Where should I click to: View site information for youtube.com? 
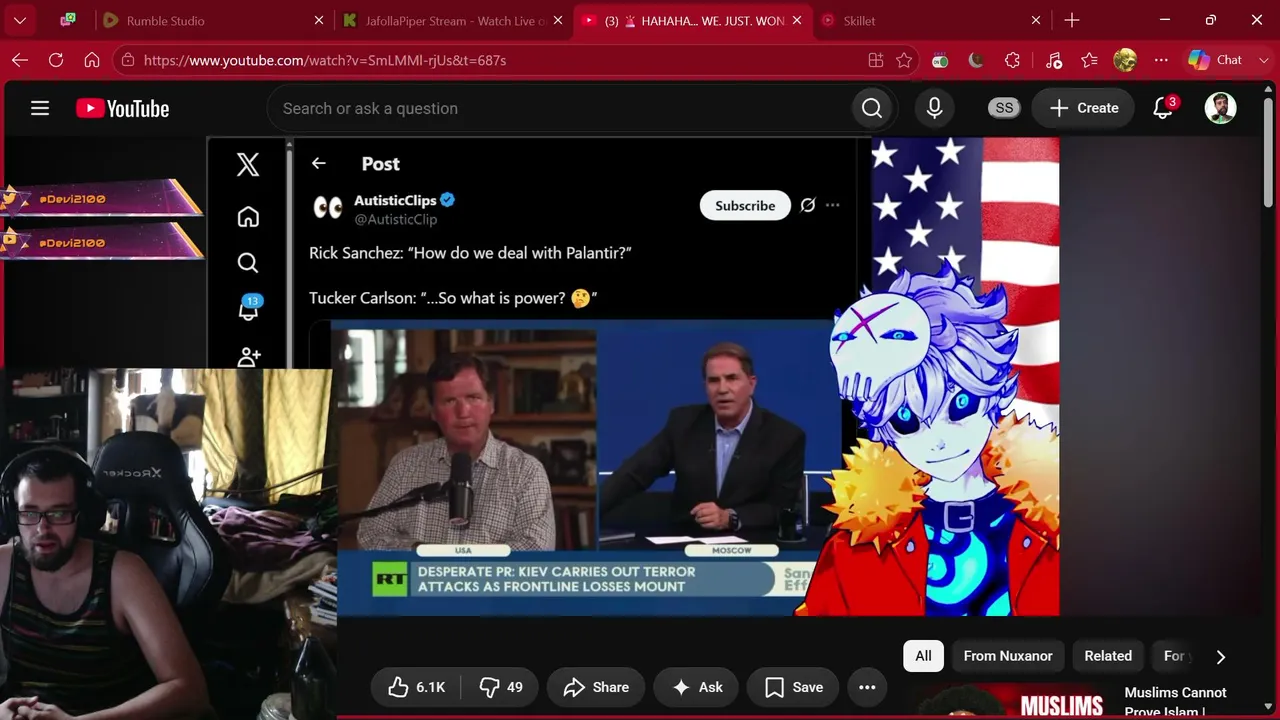coord(126,60)
